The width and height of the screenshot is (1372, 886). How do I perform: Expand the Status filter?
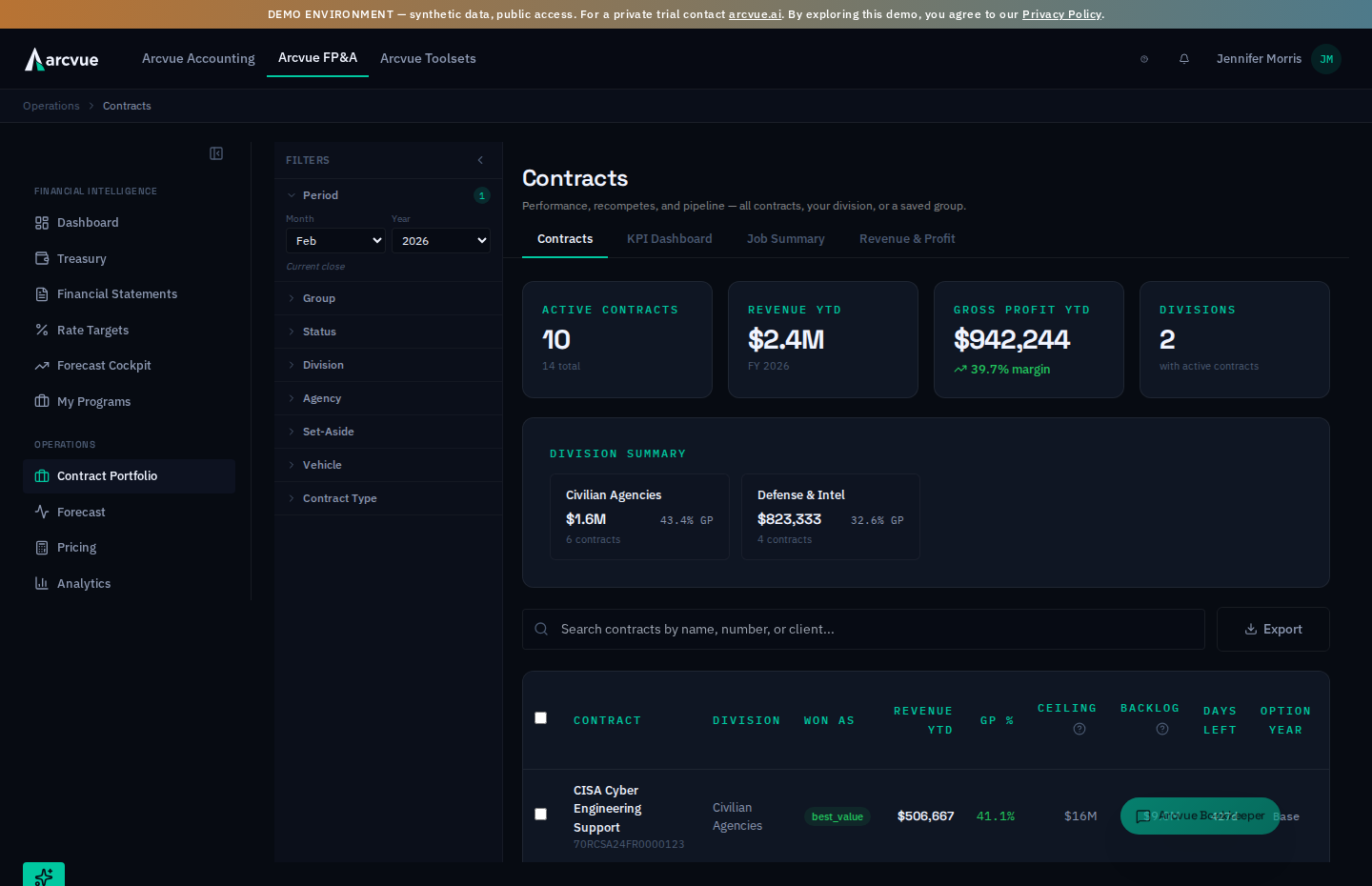388,332
